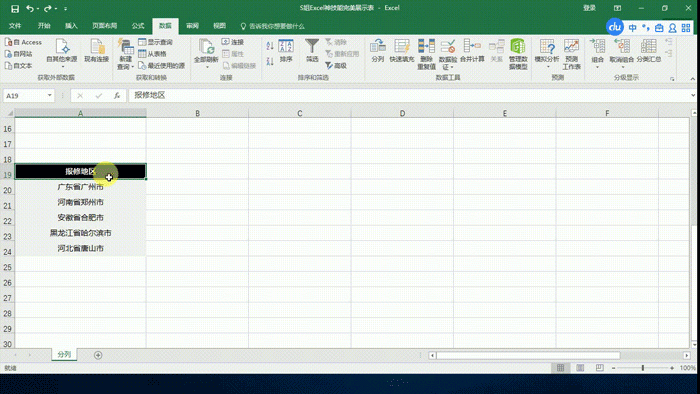Open the Name Box dropdown arrow
The width and height of the screenshot is (700, 394).
(x=50, y=95)
